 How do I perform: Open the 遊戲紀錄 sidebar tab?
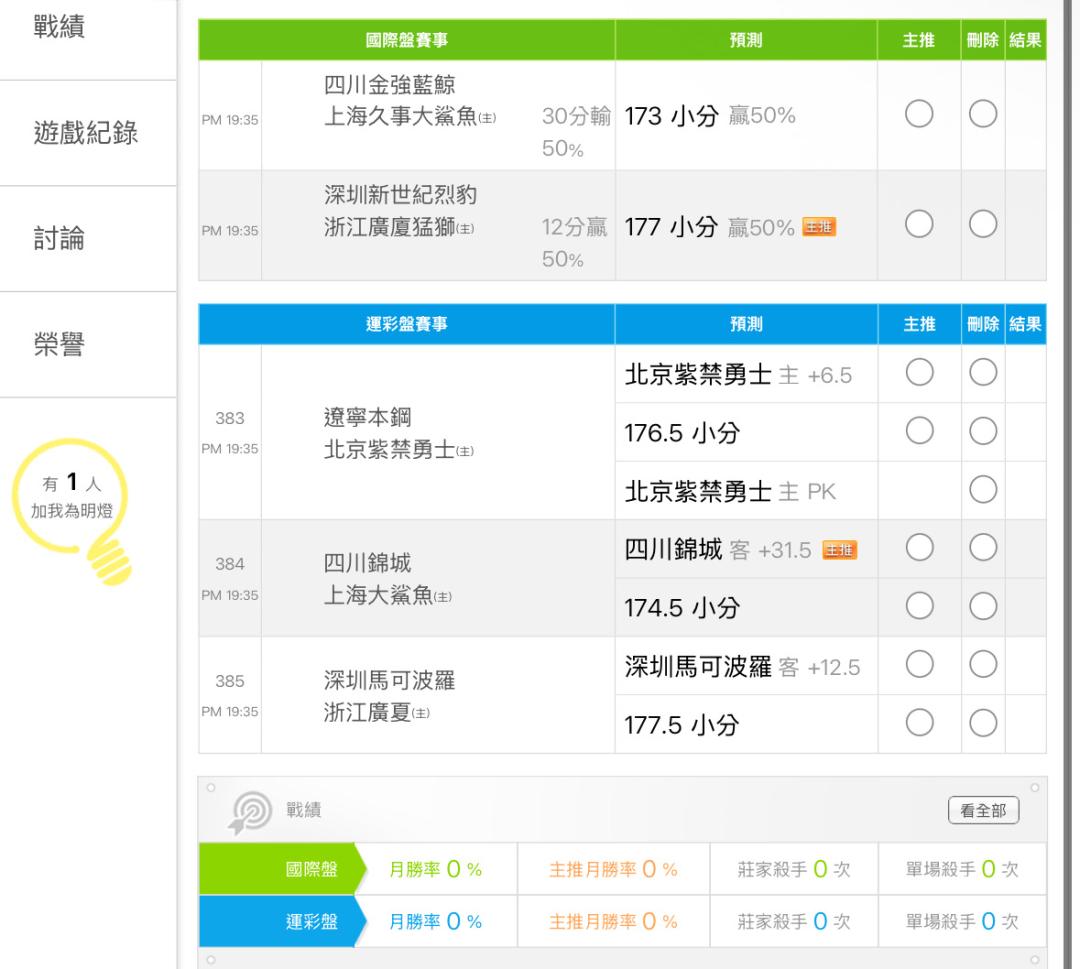click(x=88, y=133)
